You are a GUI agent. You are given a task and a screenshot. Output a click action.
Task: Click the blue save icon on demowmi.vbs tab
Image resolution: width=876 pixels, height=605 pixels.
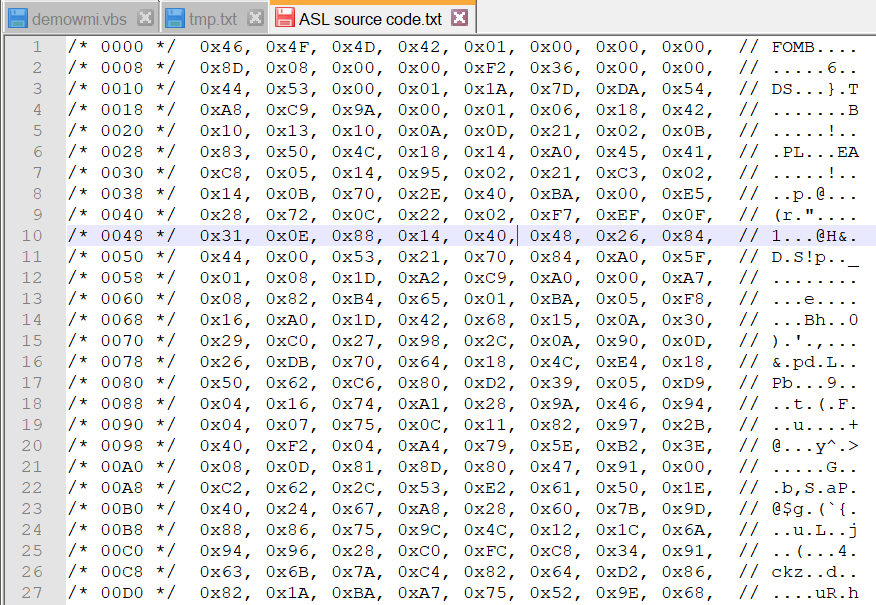click(x=18, y=18)
